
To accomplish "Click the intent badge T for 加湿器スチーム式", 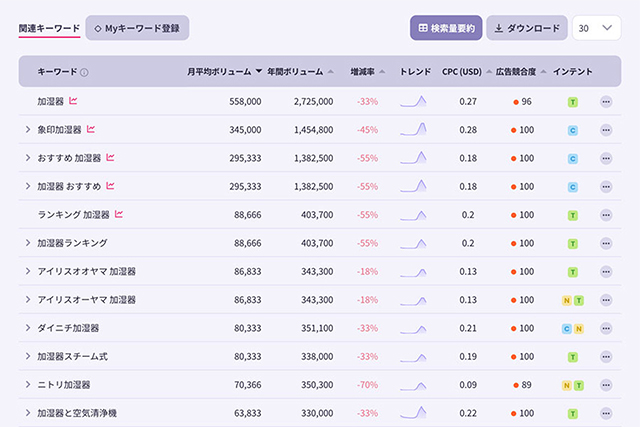I will point(572,357).
